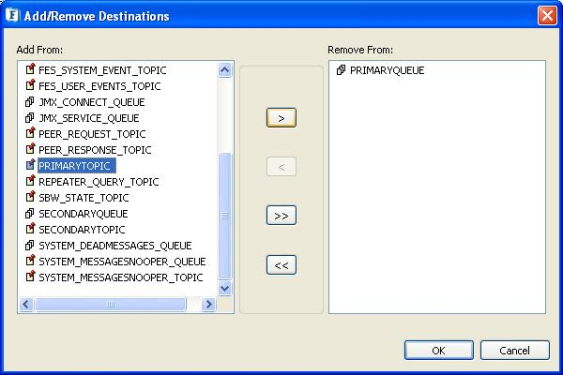Select JMX_SERVICE_QUEUE destination
This screenshot has height=375, width=563.
(x=89, y=118)
